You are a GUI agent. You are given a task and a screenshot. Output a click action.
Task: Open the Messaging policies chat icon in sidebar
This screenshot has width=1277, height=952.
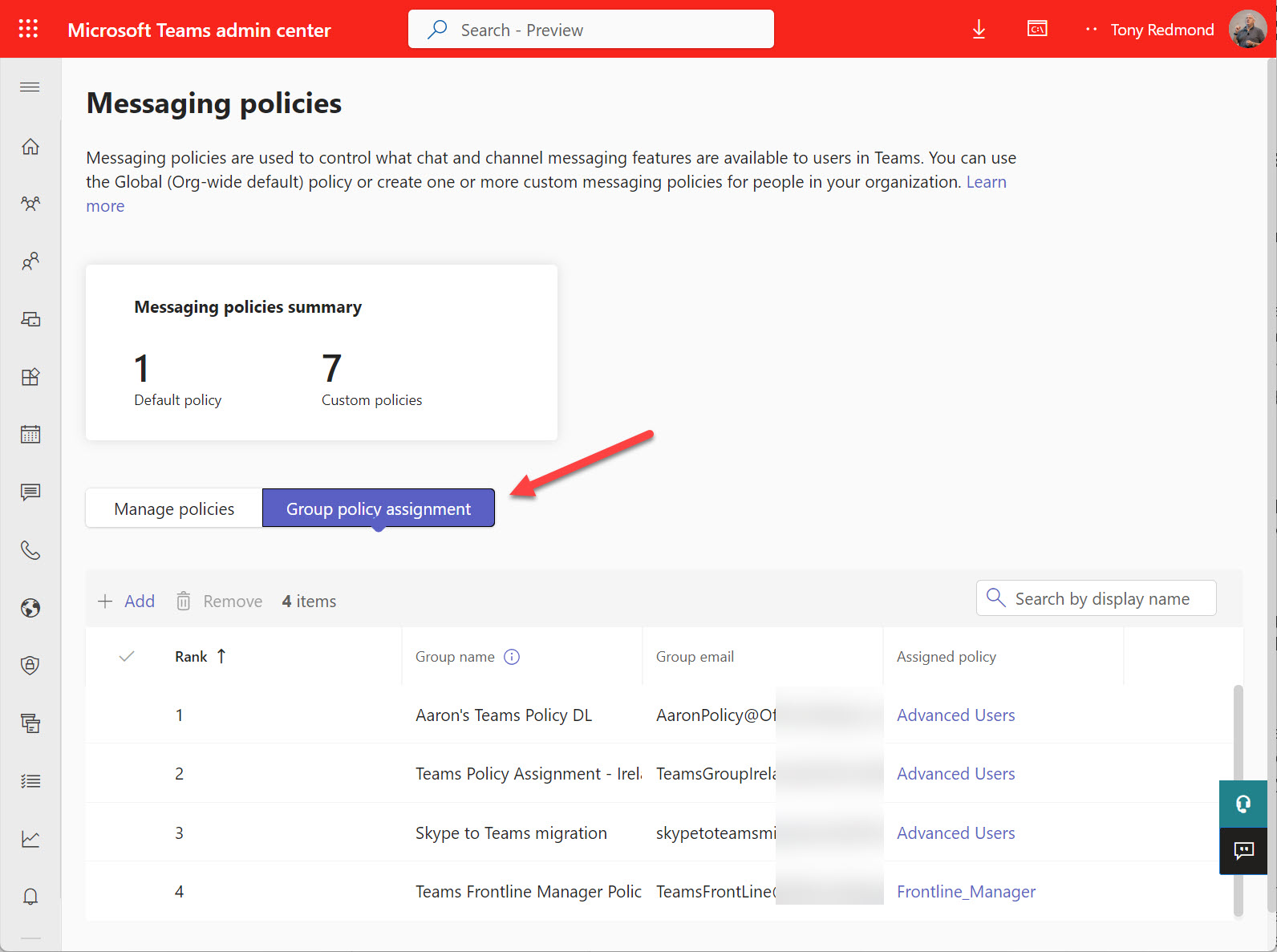click(30, 492)
